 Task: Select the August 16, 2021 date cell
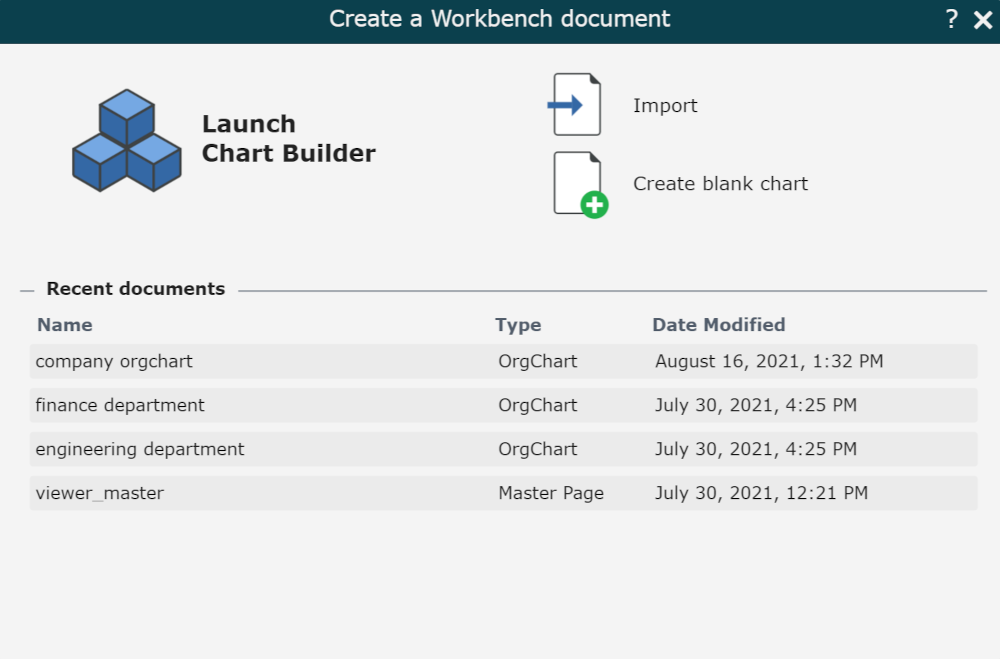click(x=768, y=362)
